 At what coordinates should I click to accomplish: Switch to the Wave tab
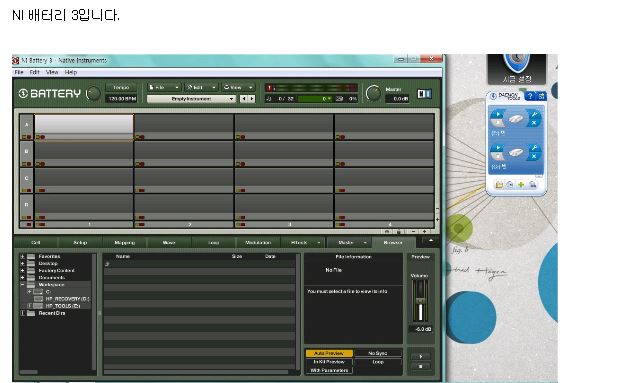169,243
